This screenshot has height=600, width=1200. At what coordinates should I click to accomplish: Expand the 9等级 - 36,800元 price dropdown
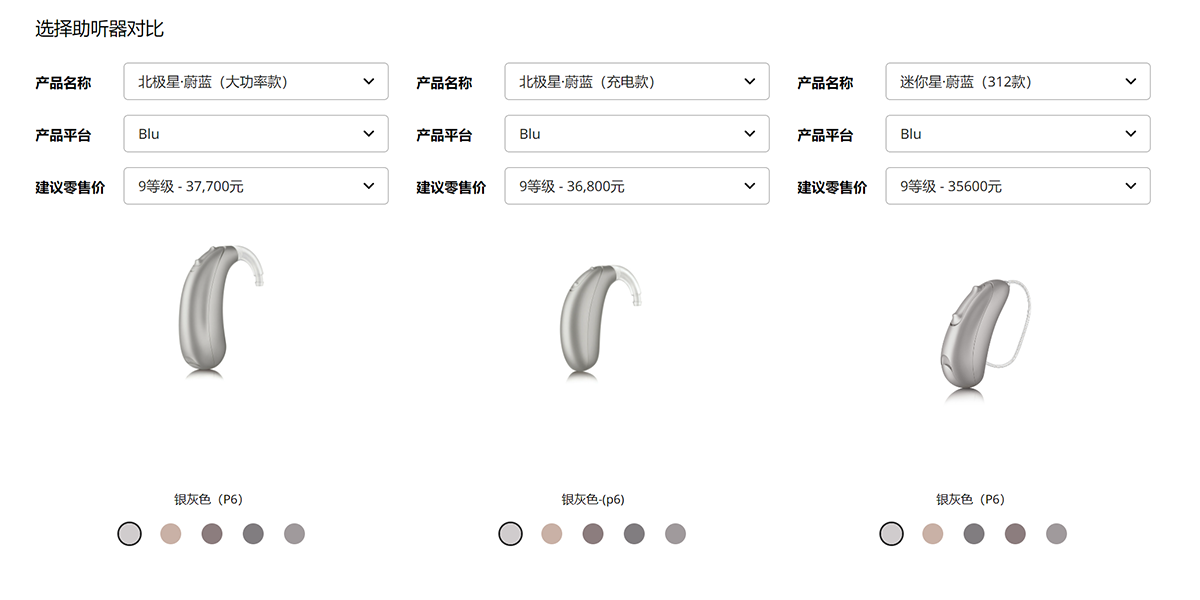[637, 186]
